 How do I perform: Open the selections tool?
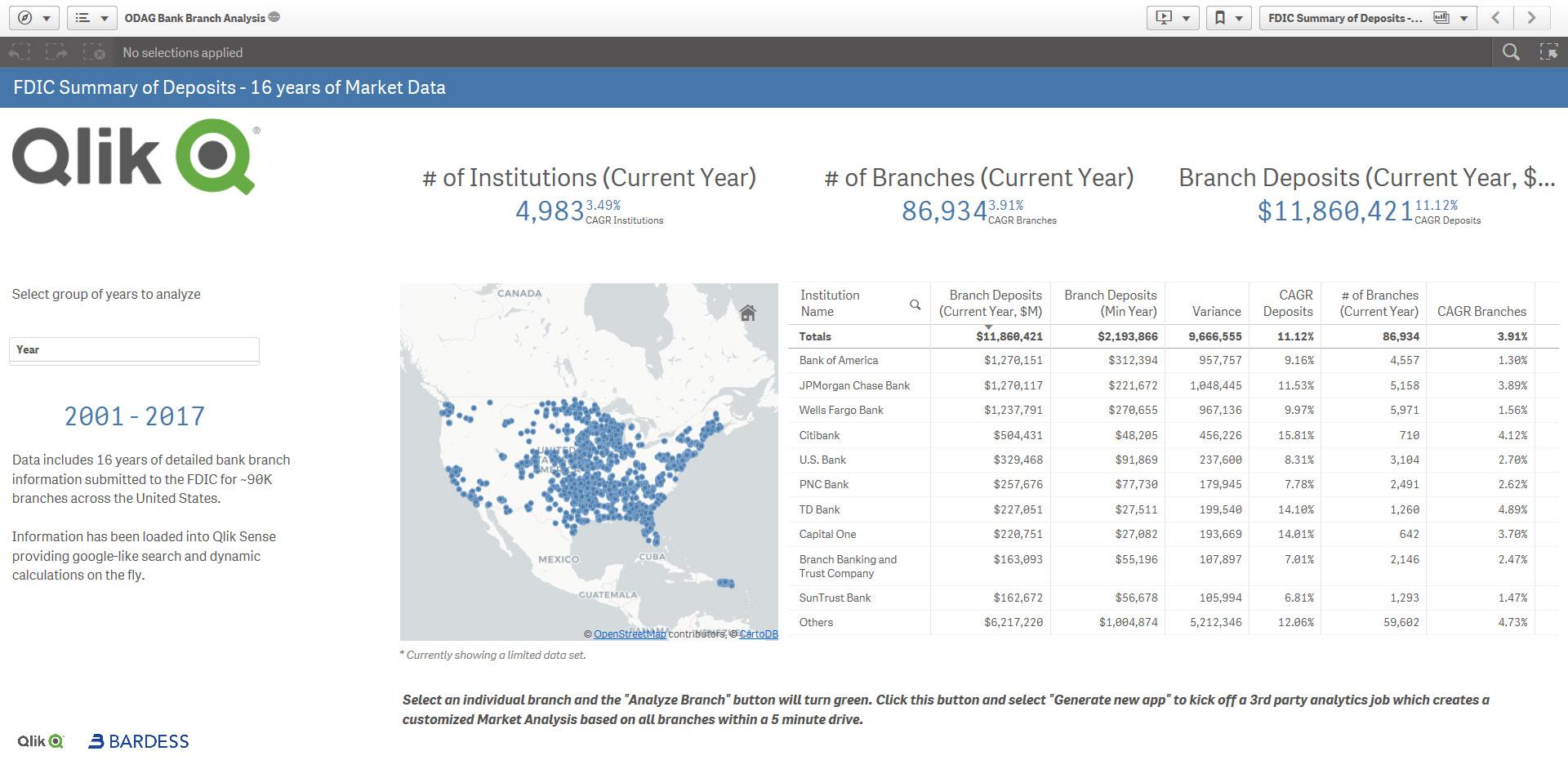1548,52
